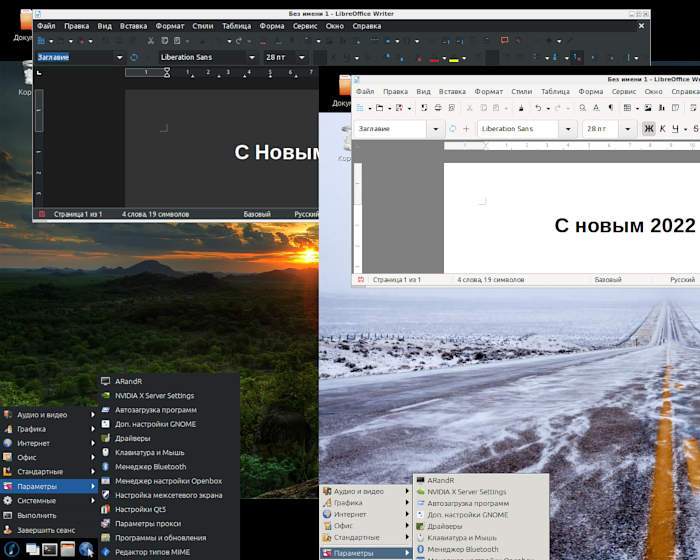Select Драйверы in light Параметры submenu
700x560 pixels.
[x=481, y=526]
